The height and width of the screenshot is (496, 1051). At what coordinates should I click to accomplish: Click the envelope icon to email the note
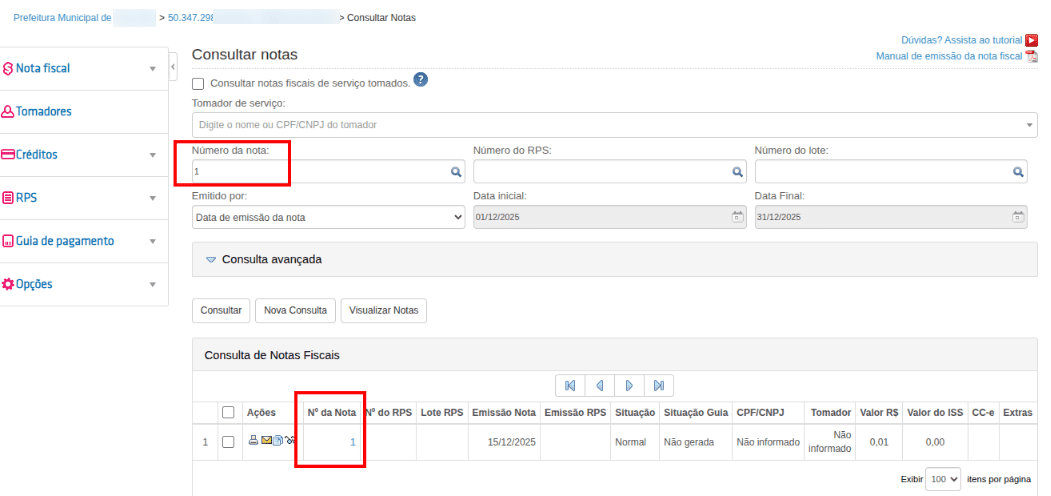(x=266, y=440)
